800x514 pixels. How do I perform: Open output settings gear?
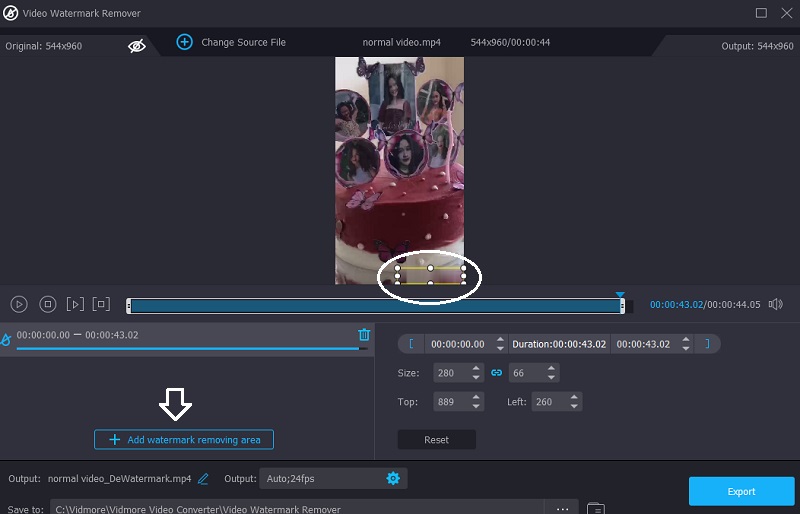393,479
